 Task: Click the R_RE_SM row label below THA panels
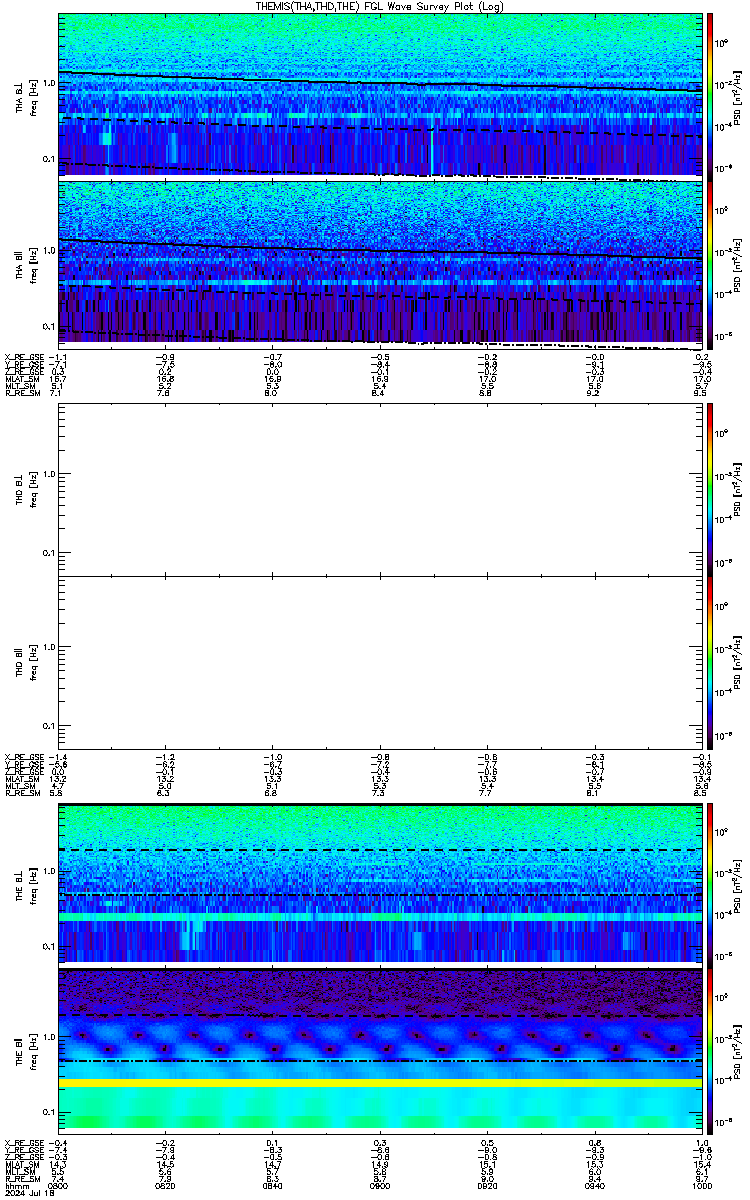pyautogui.click(x=21, y=395)
